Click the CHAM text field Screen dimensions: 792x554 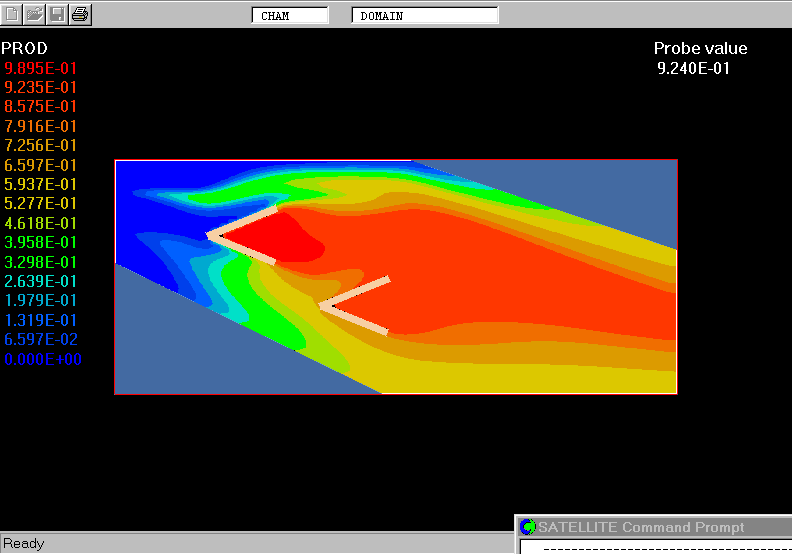tap(290, 15)
